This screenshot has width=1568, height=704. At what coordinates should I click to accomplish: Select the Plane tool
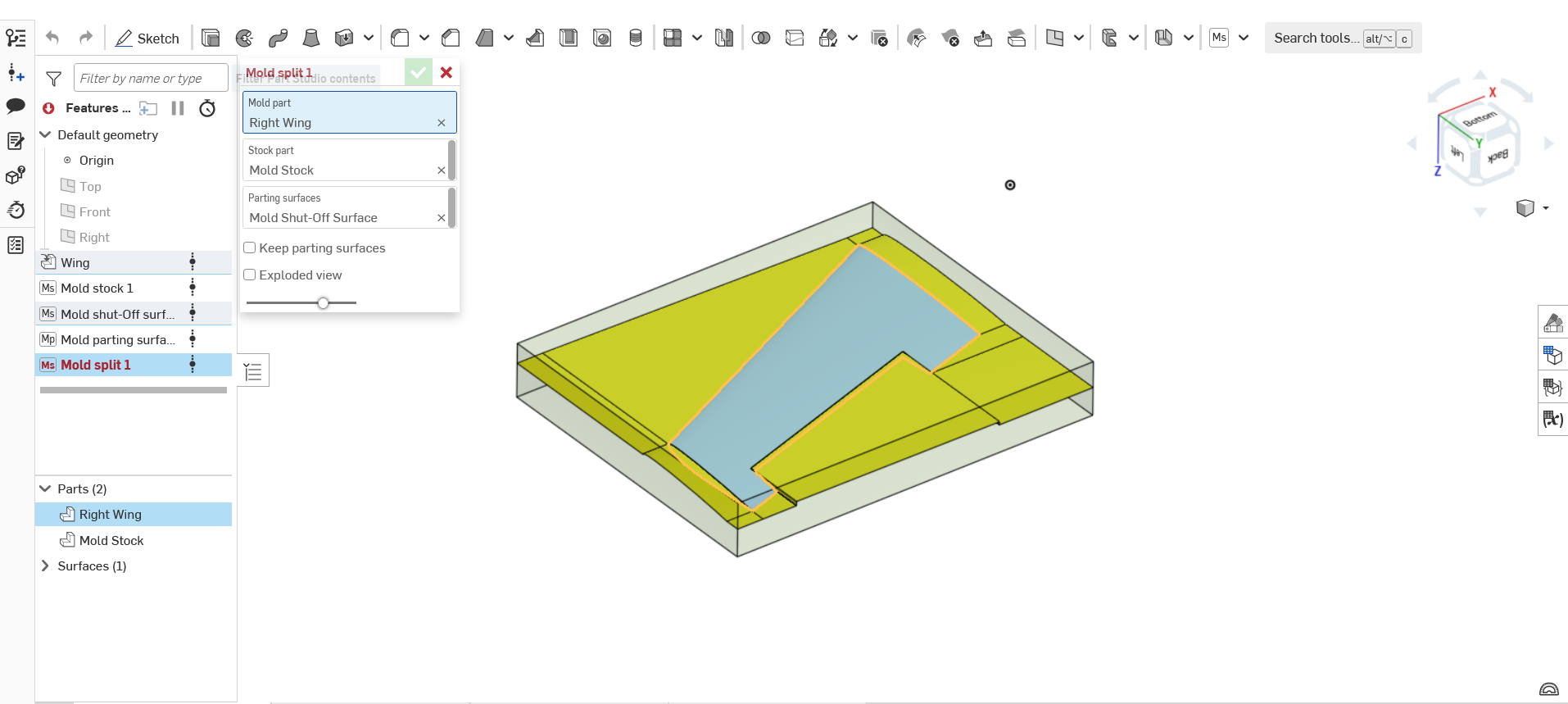(1054, 38)
